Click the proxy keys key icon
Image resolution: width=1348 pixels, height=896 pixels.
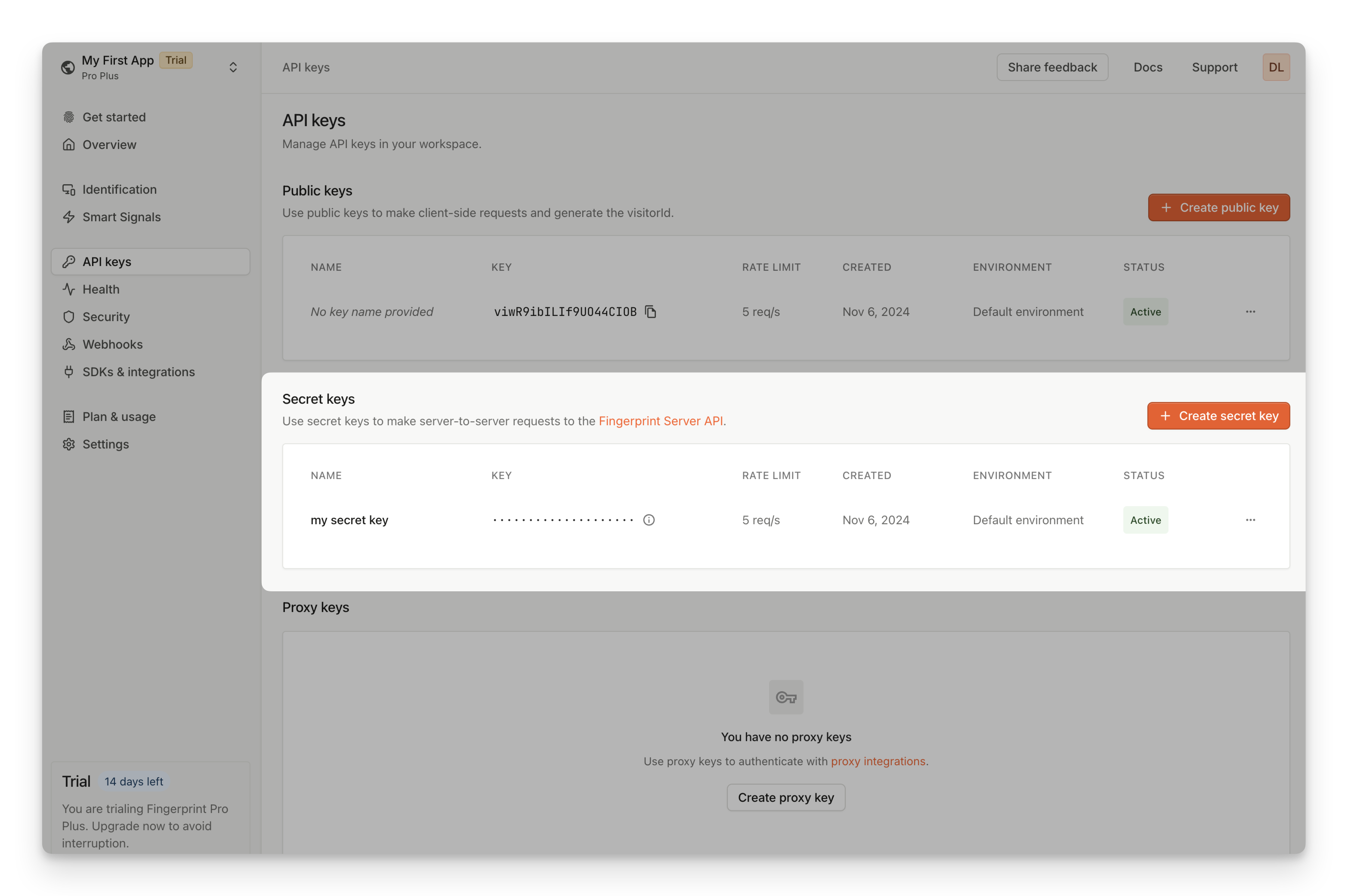coord(786,697)
